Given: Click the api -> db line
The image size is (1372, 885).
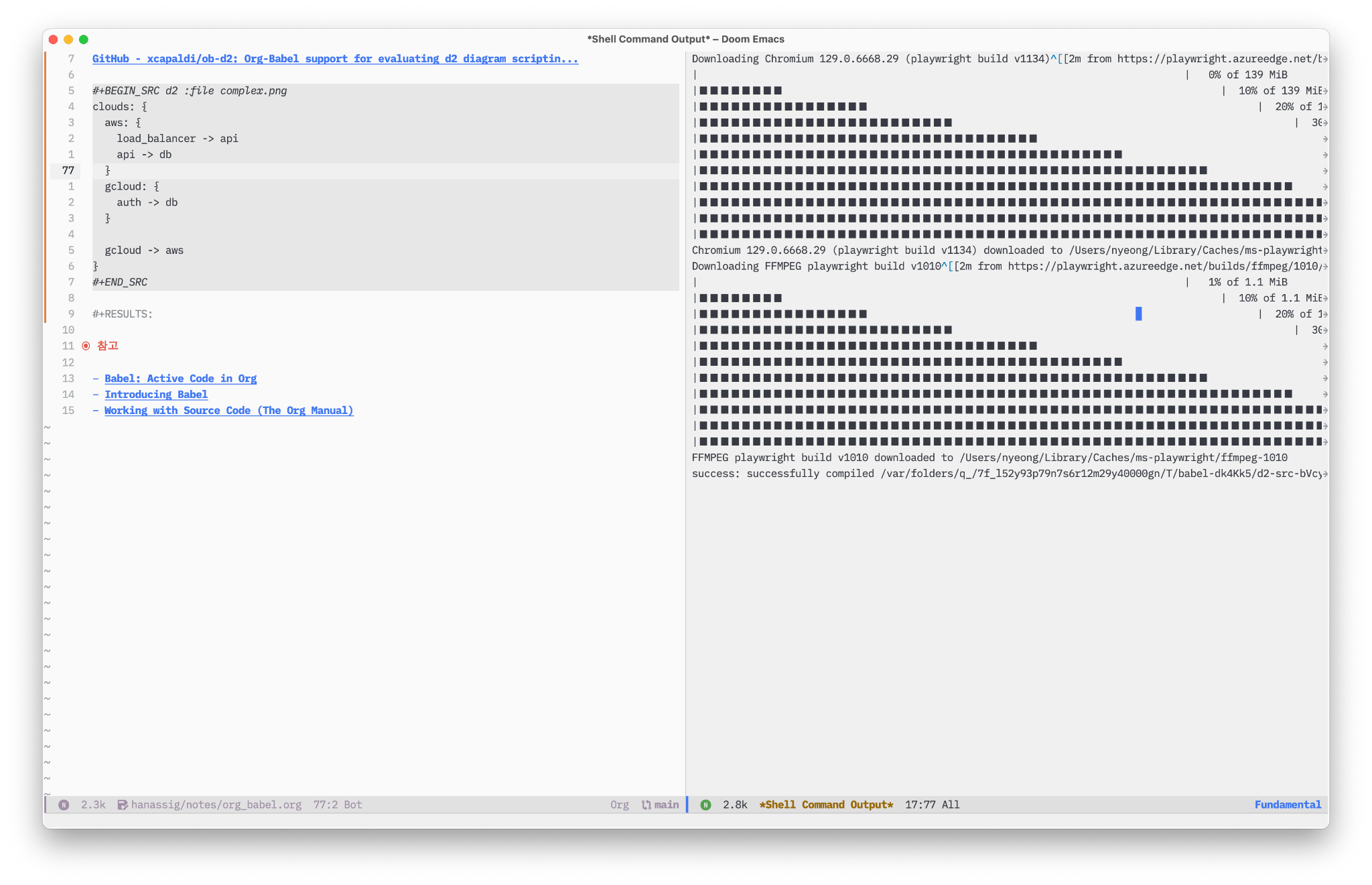Looking at the screenshot, I should 144,155.
